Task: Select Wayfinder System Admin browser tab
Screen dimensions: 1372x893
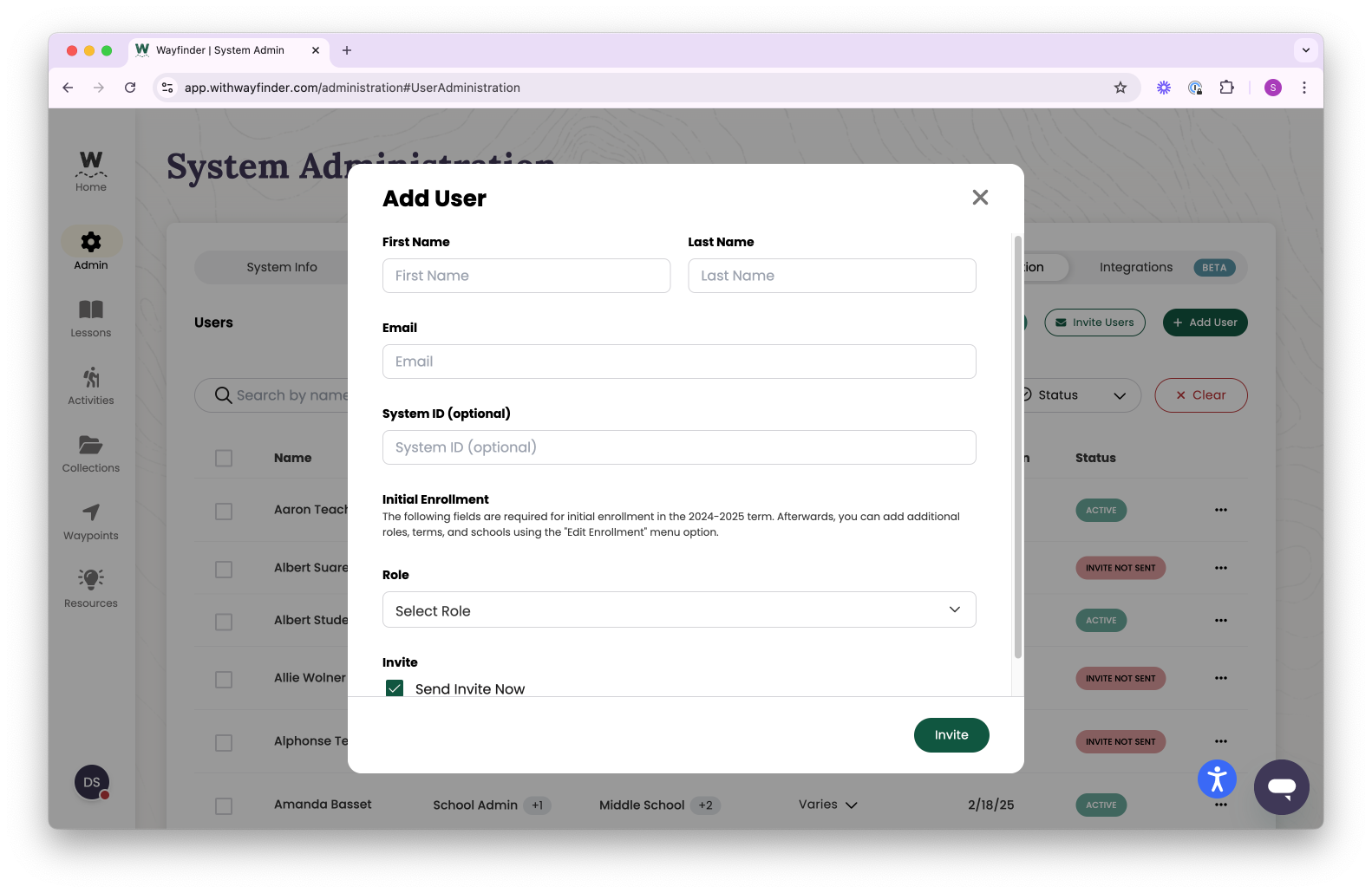Action: pos(227,50)
